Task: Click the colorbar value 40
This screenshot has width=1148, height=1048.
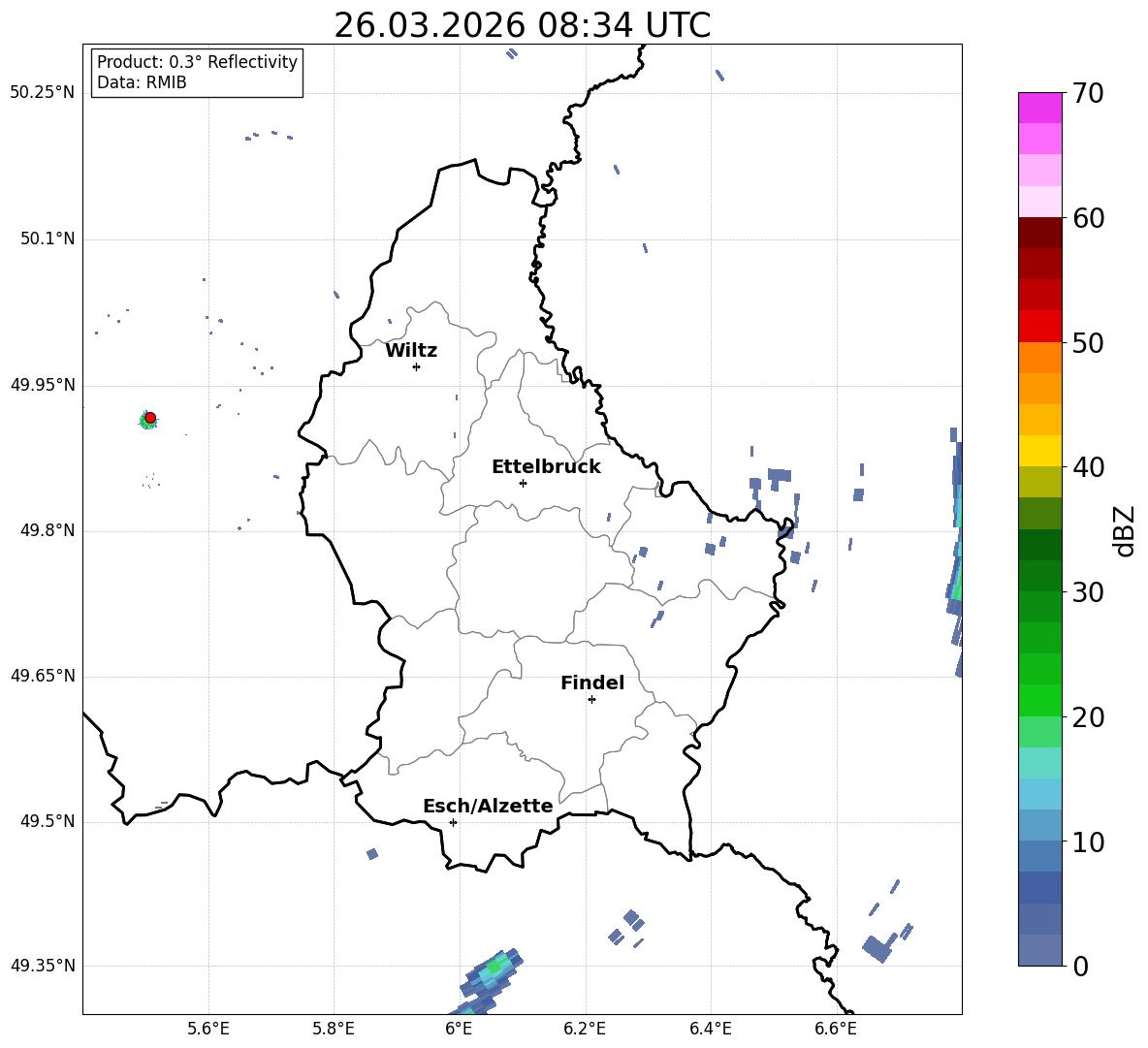Action: click(1087, 467)
